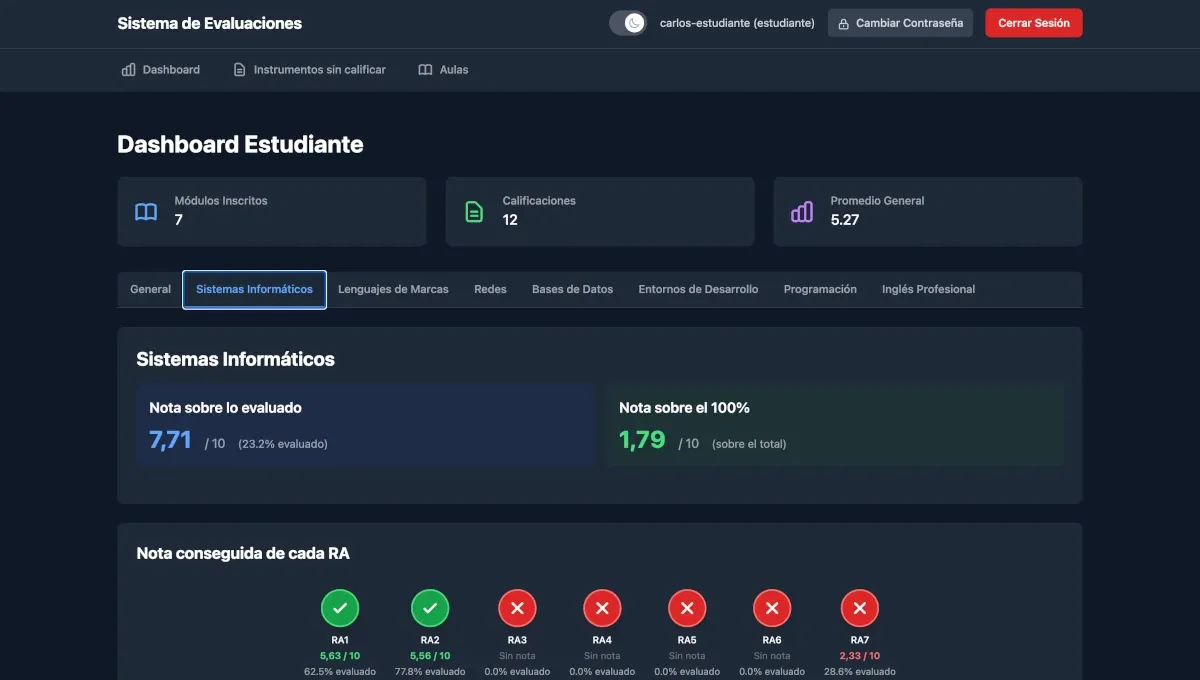Image resolution: width=1200 pixels, height=680 pixels.
Task: Click the 62.5% evaluado progress label under RA1
Action: (340, 671)
